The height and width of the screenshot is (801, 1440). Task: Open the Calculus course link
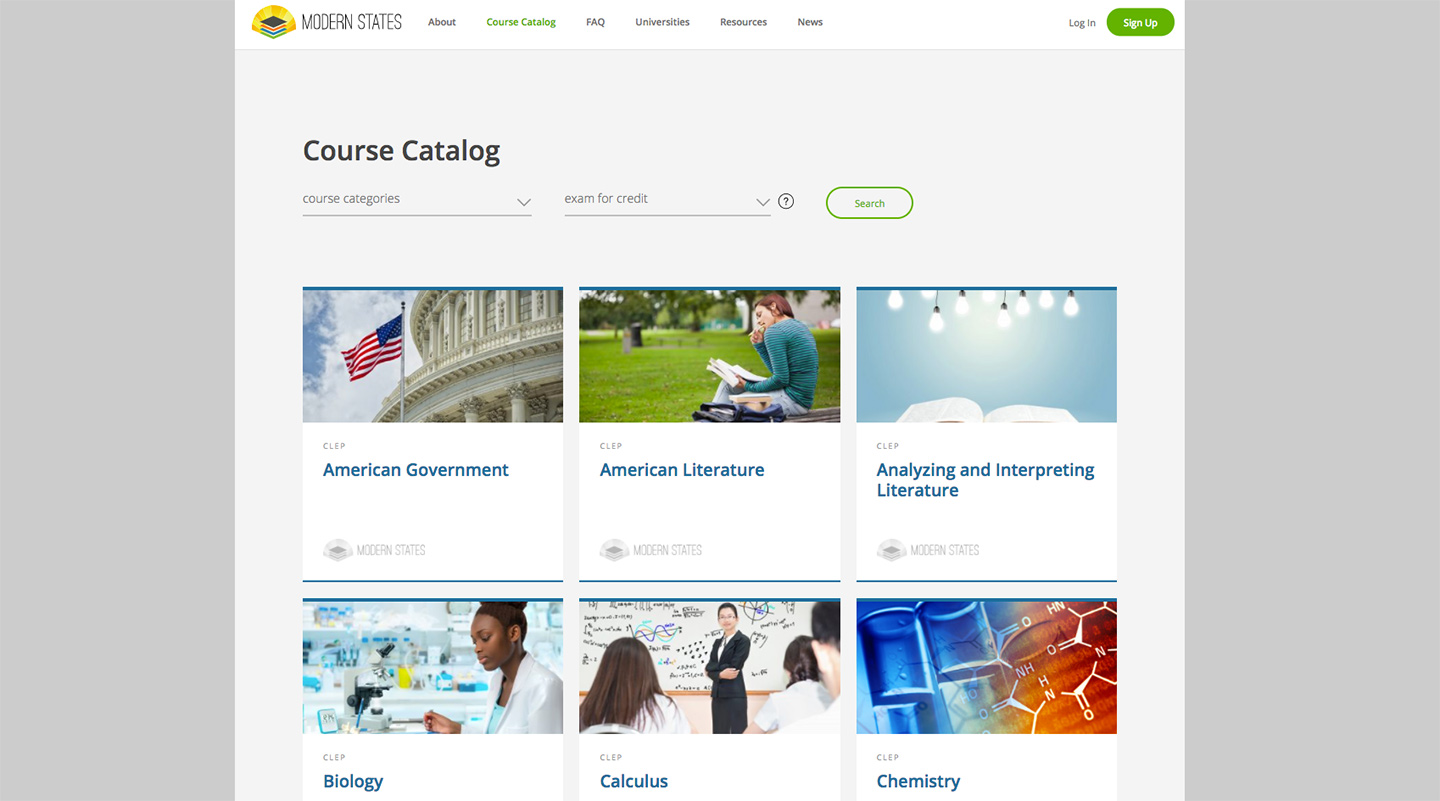(634, 781)
